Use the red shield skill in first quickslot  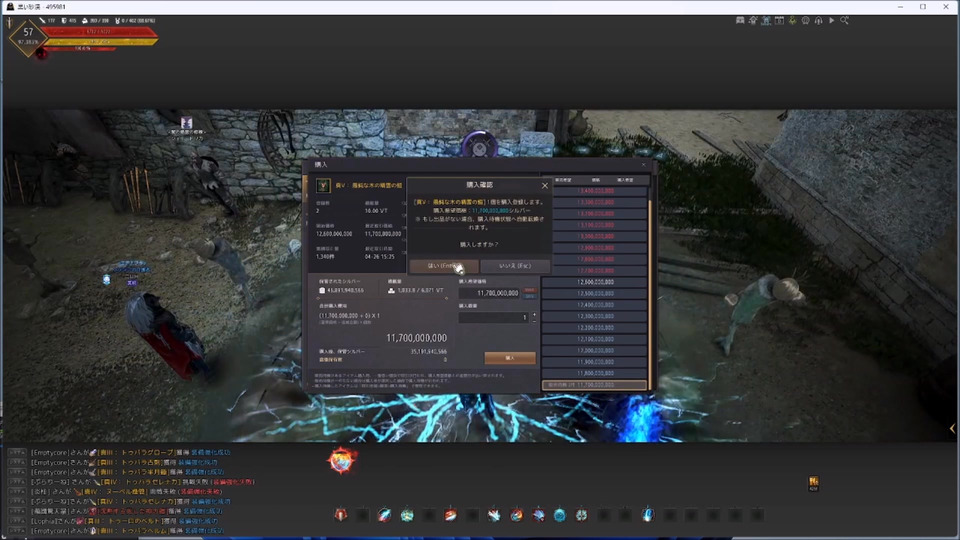[341, 515]
